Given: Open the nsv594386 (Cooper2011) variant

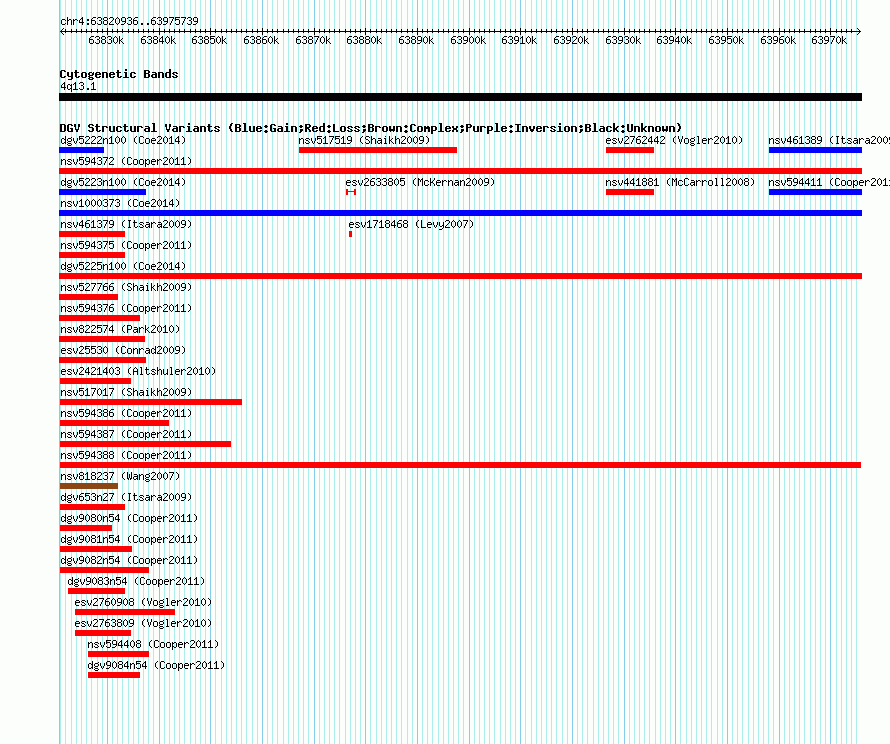Looking at the screenshot, I should click(126, 413).
